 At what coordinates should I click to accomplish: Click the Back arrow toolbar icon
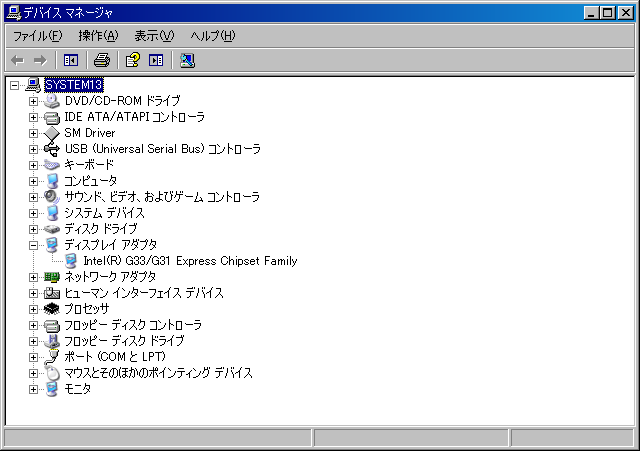click(x=17, y=60)
